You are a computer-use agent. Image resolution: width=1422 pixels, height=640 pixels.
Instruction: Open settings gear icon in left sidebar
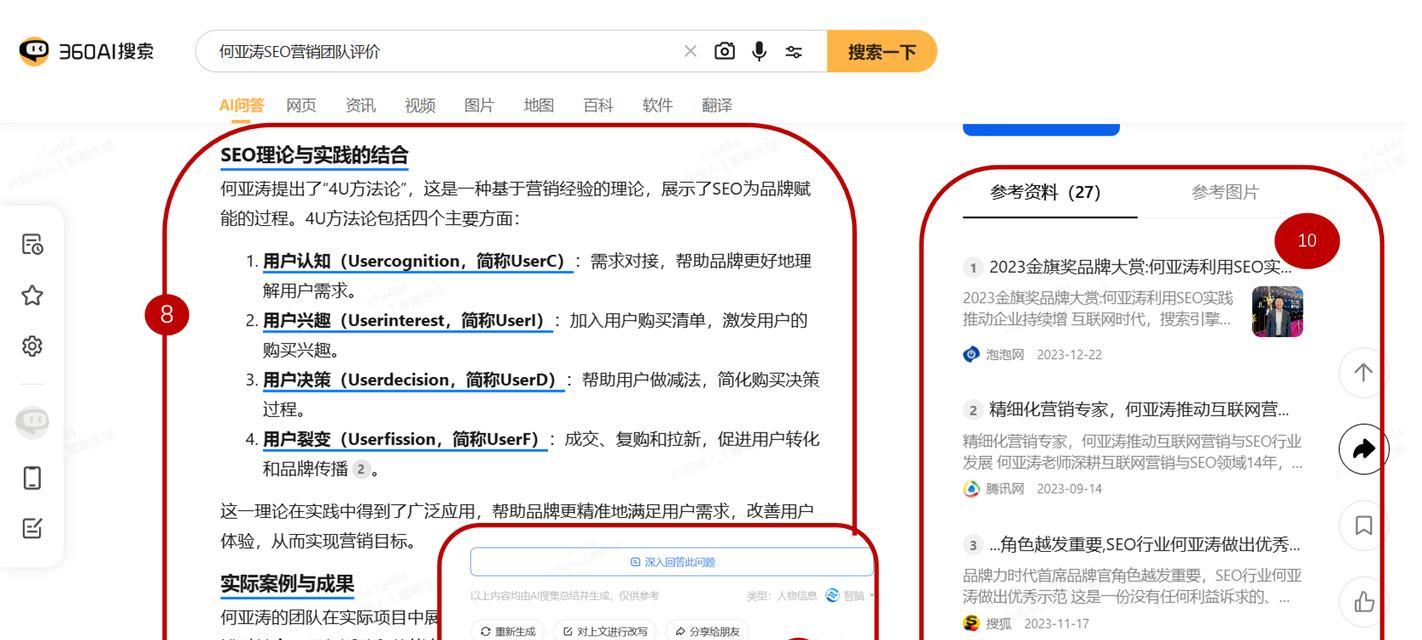[x=32, y=346]
